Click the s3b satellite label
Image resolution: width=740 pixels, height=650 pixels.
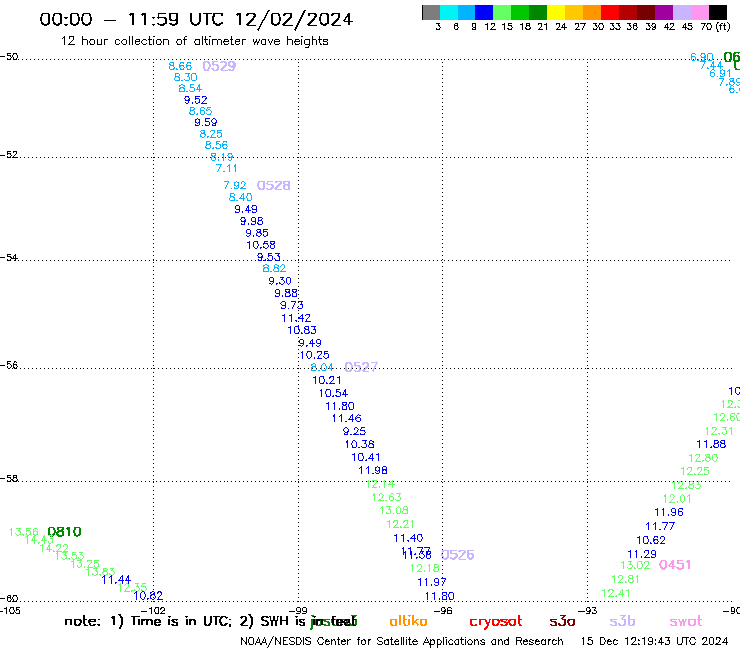pos(622,621)
